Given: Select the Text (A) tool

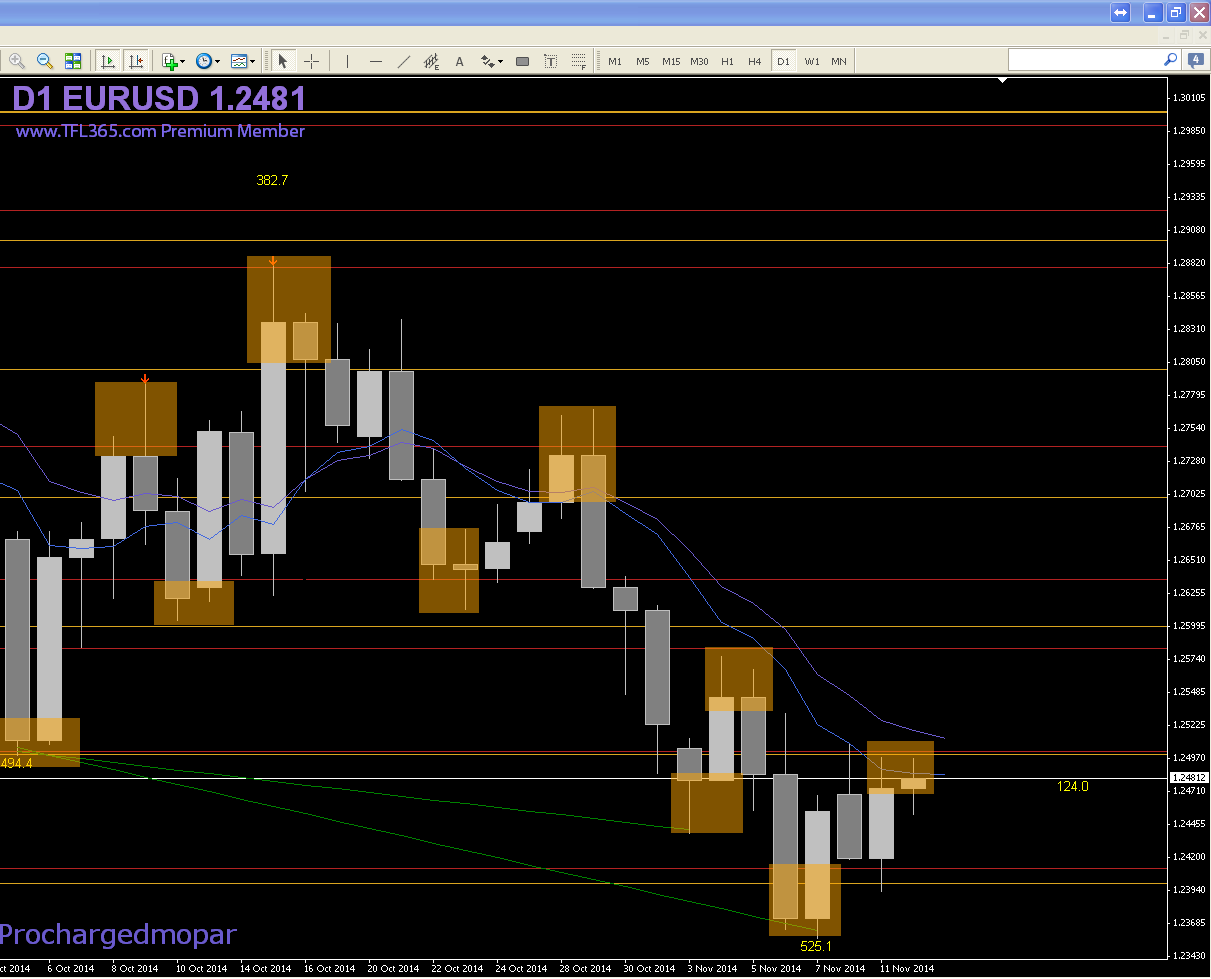Looking at the screenshot, I should click(x=459, y=61).
